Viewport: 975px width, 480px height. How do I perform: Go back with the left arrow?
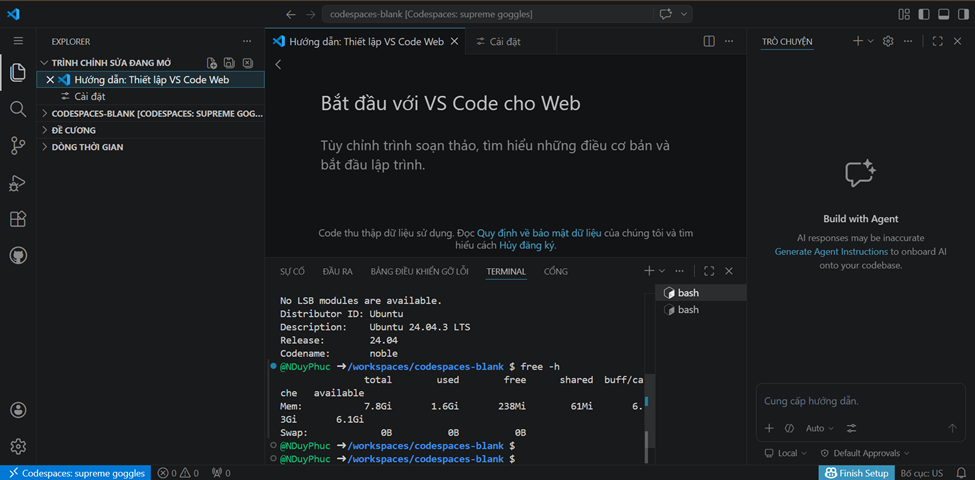click(290, 14)
